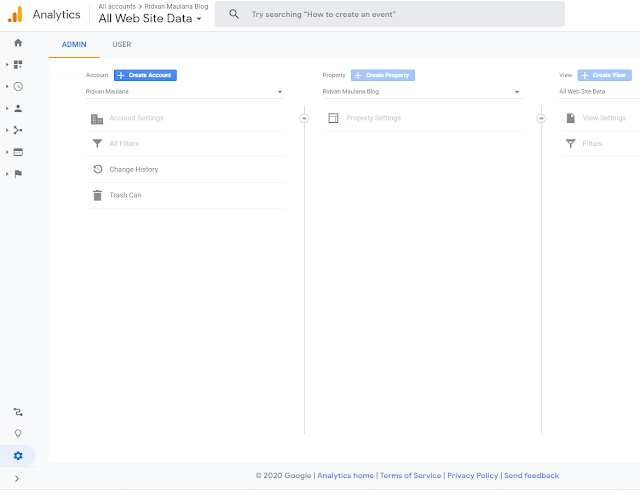Click the Create Property button

click(383, 75)
